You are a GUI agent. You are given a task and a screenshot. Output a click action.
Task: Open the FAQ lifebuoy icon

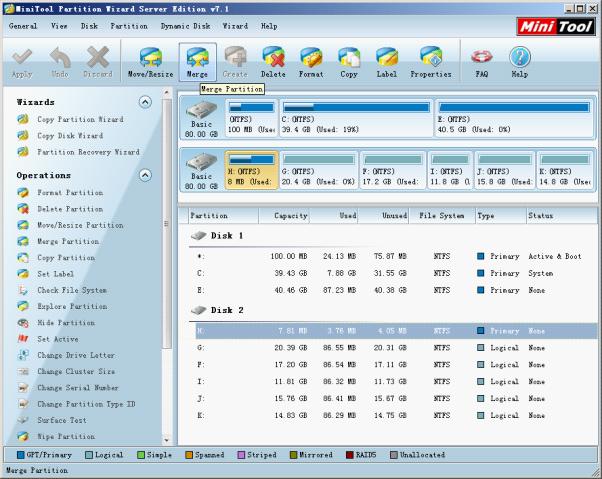[x=481, y=62]
